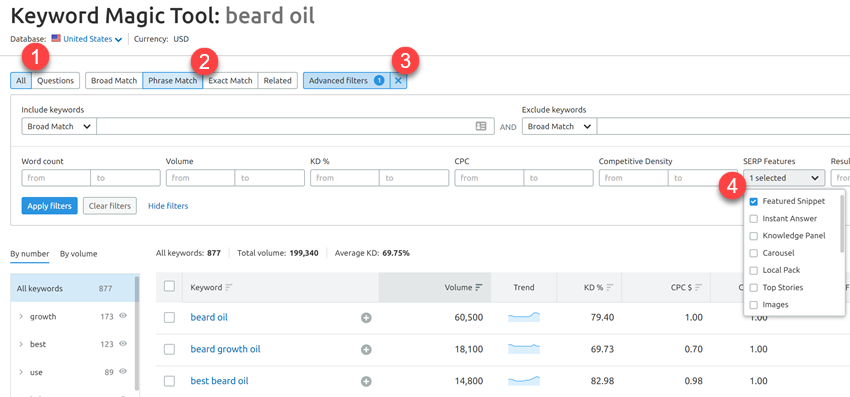
Task: Click the Trend column header
Action: [524, 287]
